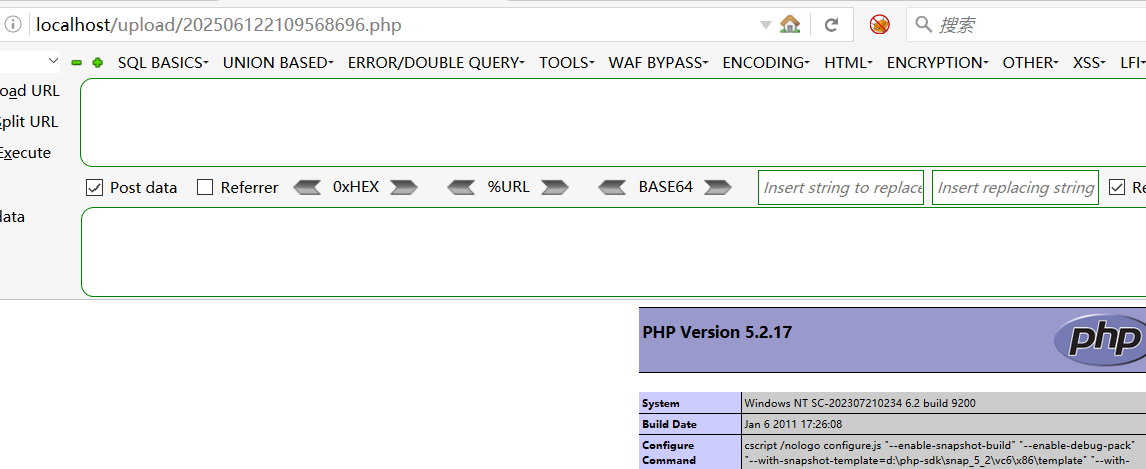The height and width of the screenshot is (469, 1146).
Task: Click the red blocked-fox extension icon
Action: pyautogui.click(x=880, y=25)
